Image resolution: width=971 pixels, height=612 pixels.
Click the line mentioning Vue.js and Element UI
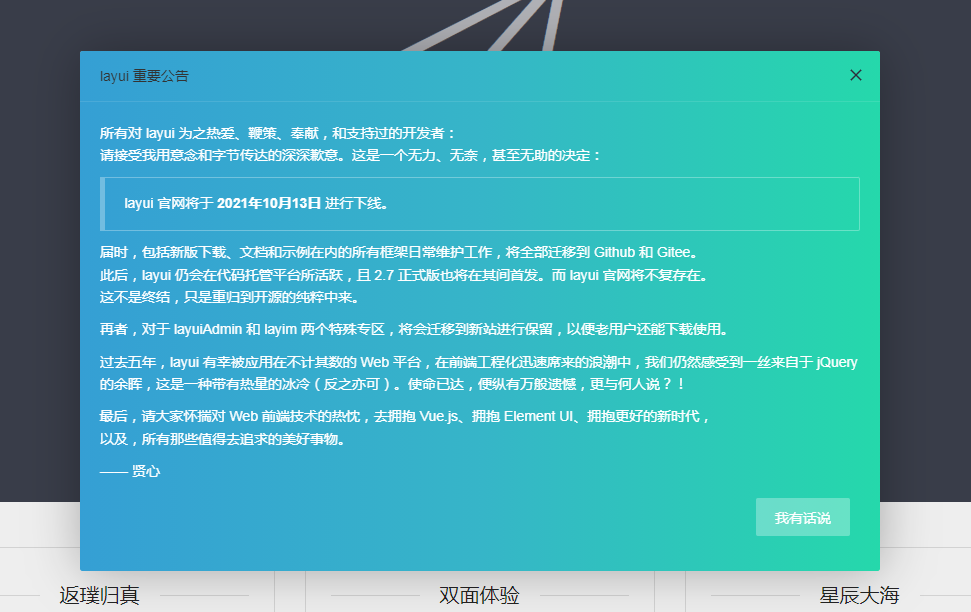(x=404, y=416)
